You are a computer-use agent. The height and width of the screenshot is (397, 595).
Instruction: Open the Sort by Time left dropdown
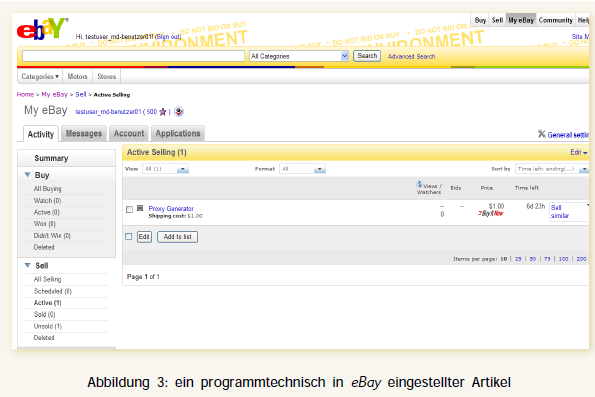click(552, 169)
